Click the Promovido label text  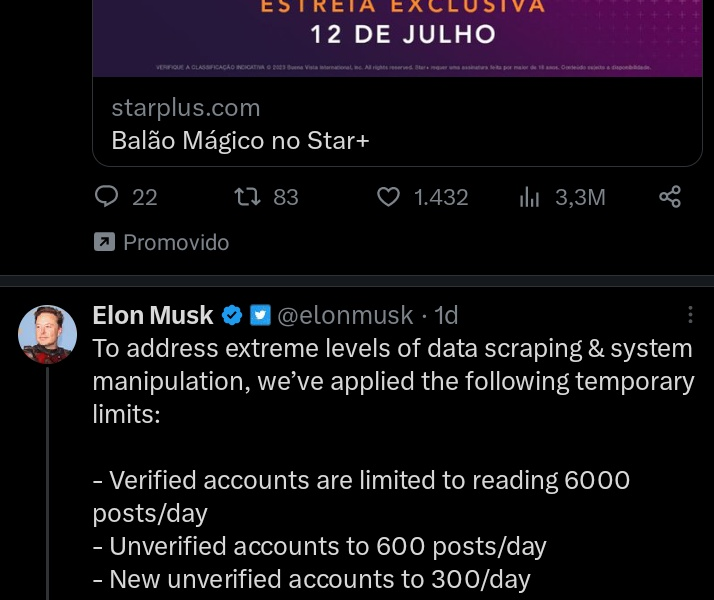[x=176, y=242]
